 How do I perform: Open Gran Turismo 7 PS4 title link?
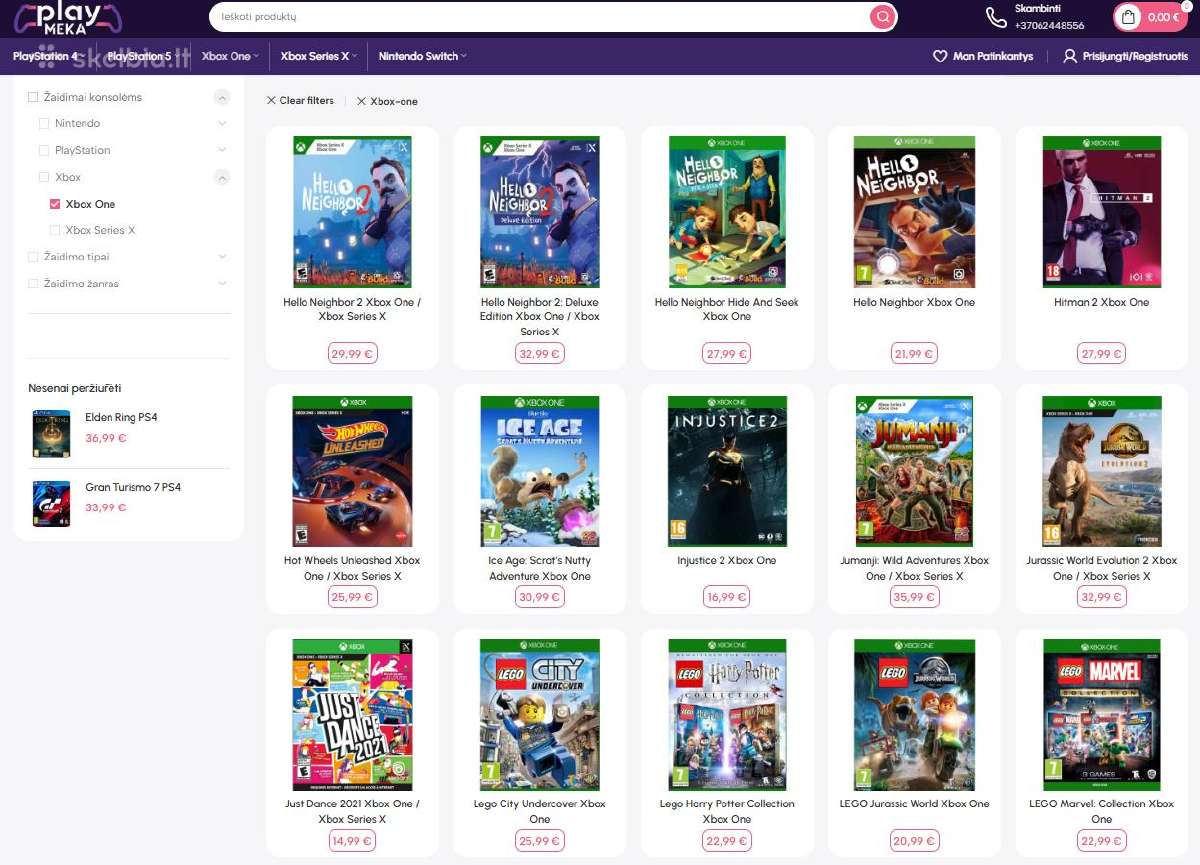click(x=133, y=487)
